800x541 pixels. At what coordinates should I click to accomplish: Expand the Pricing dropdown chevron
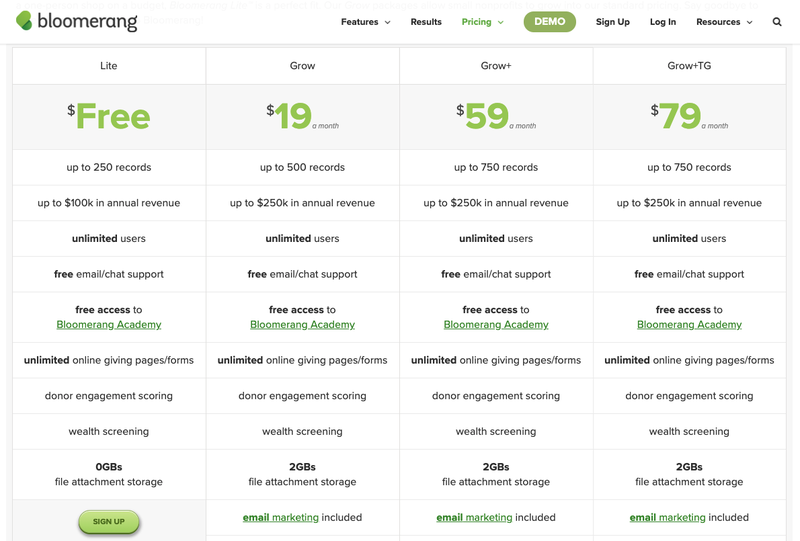point(501,22)
